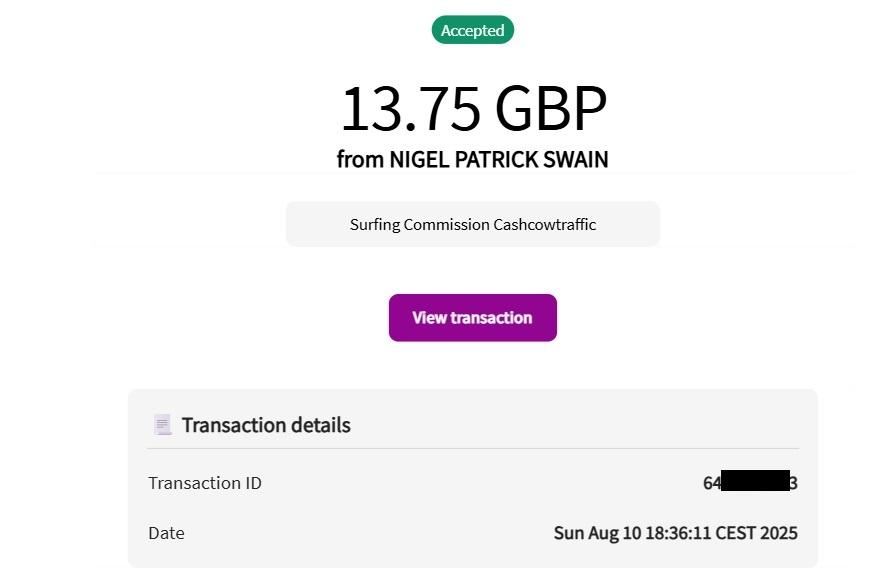This screenshot has height=578, width=877.
Task: Select the Date label
Action: point(166,533)
